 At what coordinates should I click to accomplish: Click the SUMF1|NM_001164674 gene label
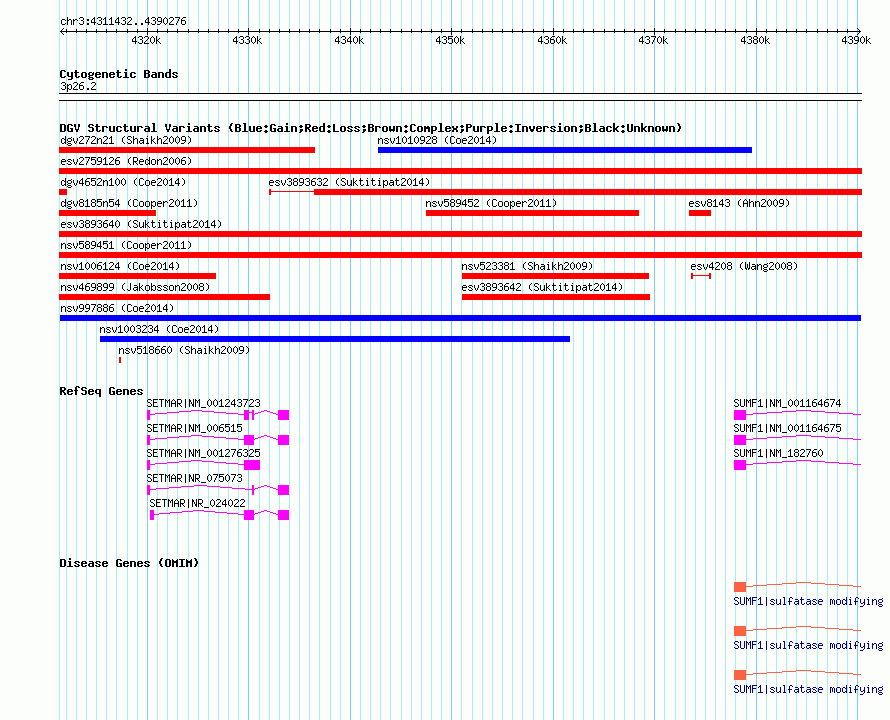tap(787, 403)
